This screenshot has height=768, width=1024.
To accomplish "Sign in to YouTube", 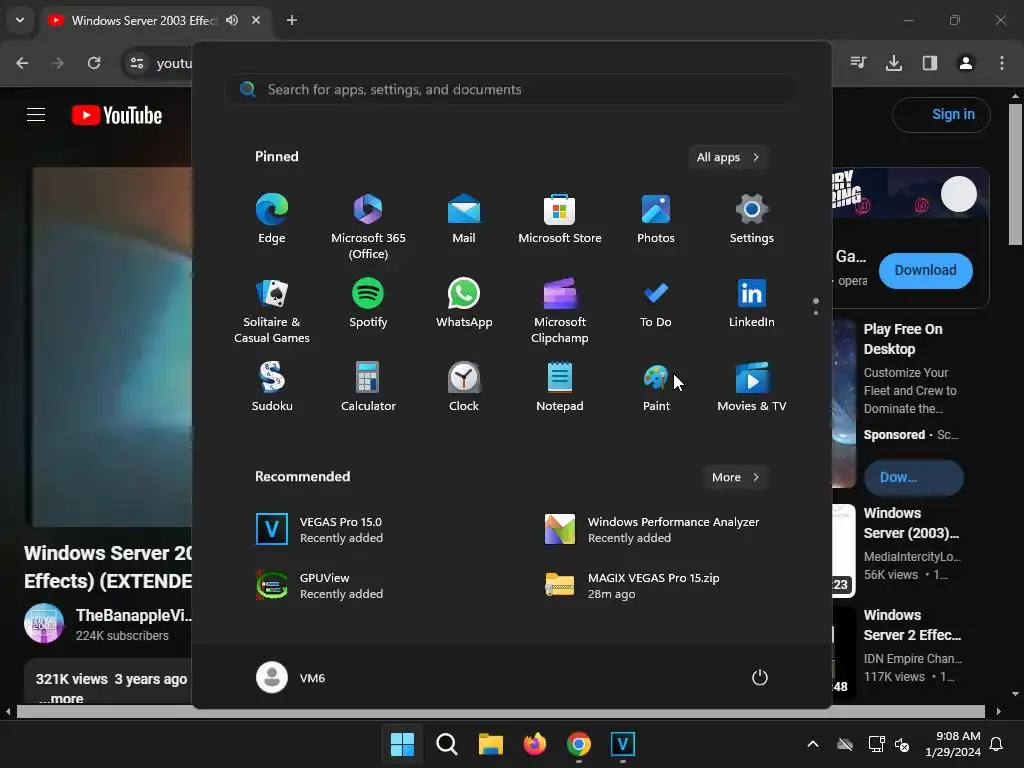I will click(941, 114).
